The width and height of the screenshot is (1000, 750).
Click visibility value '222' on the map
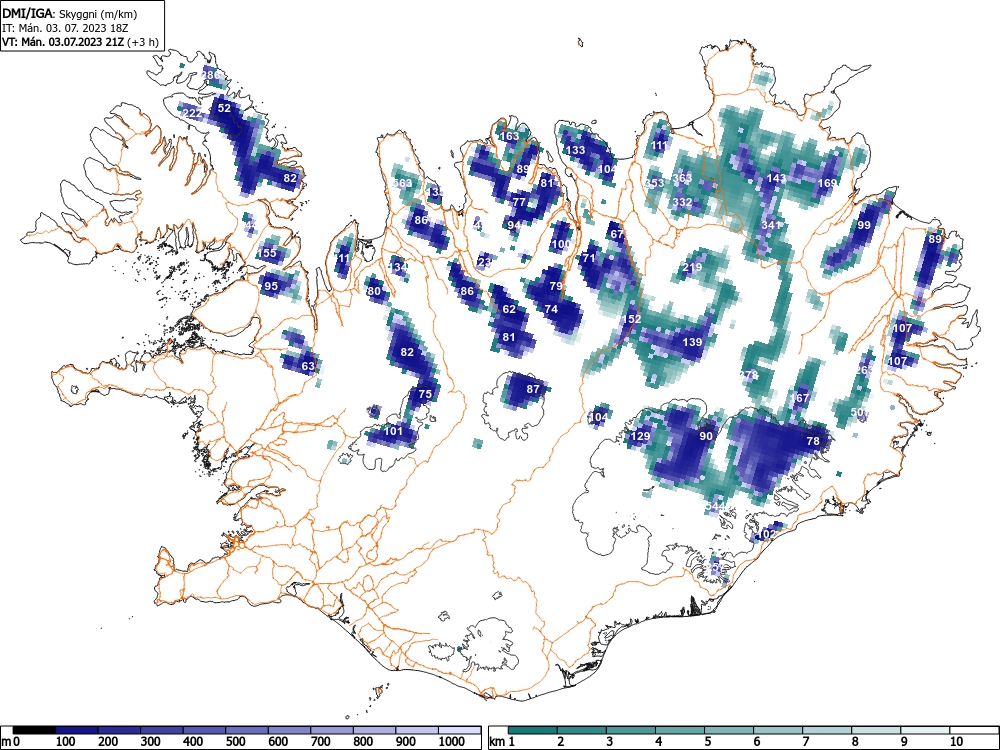pyautogui.click(x=192, y=114)
